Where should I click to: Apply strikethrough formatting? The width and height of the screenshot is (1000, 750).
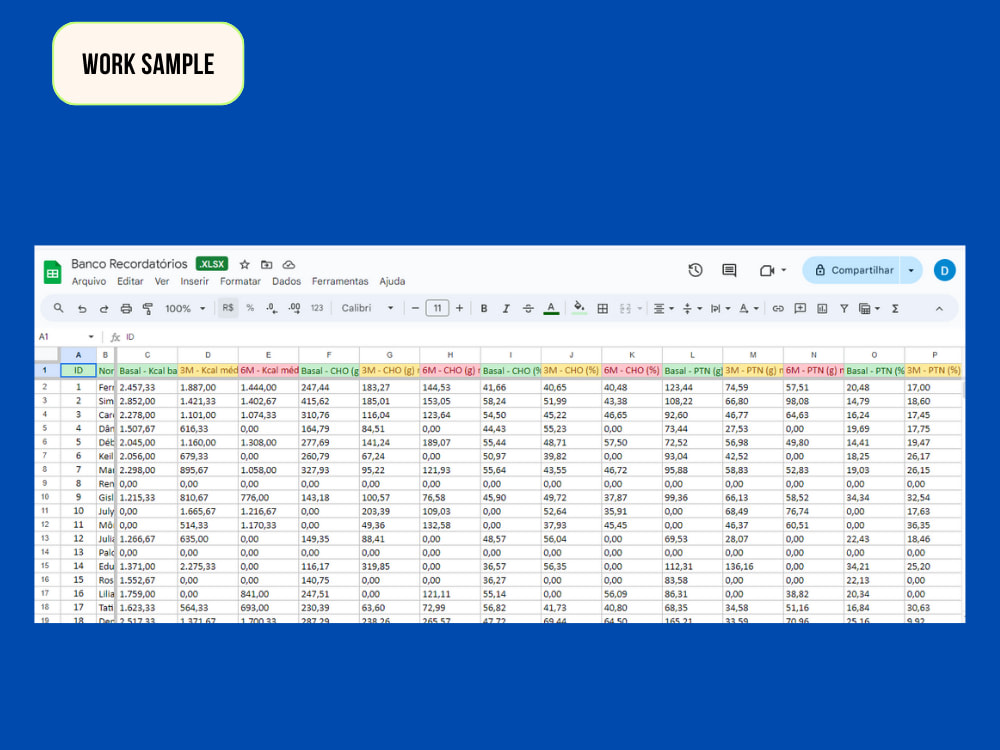[x=528, y=309]
